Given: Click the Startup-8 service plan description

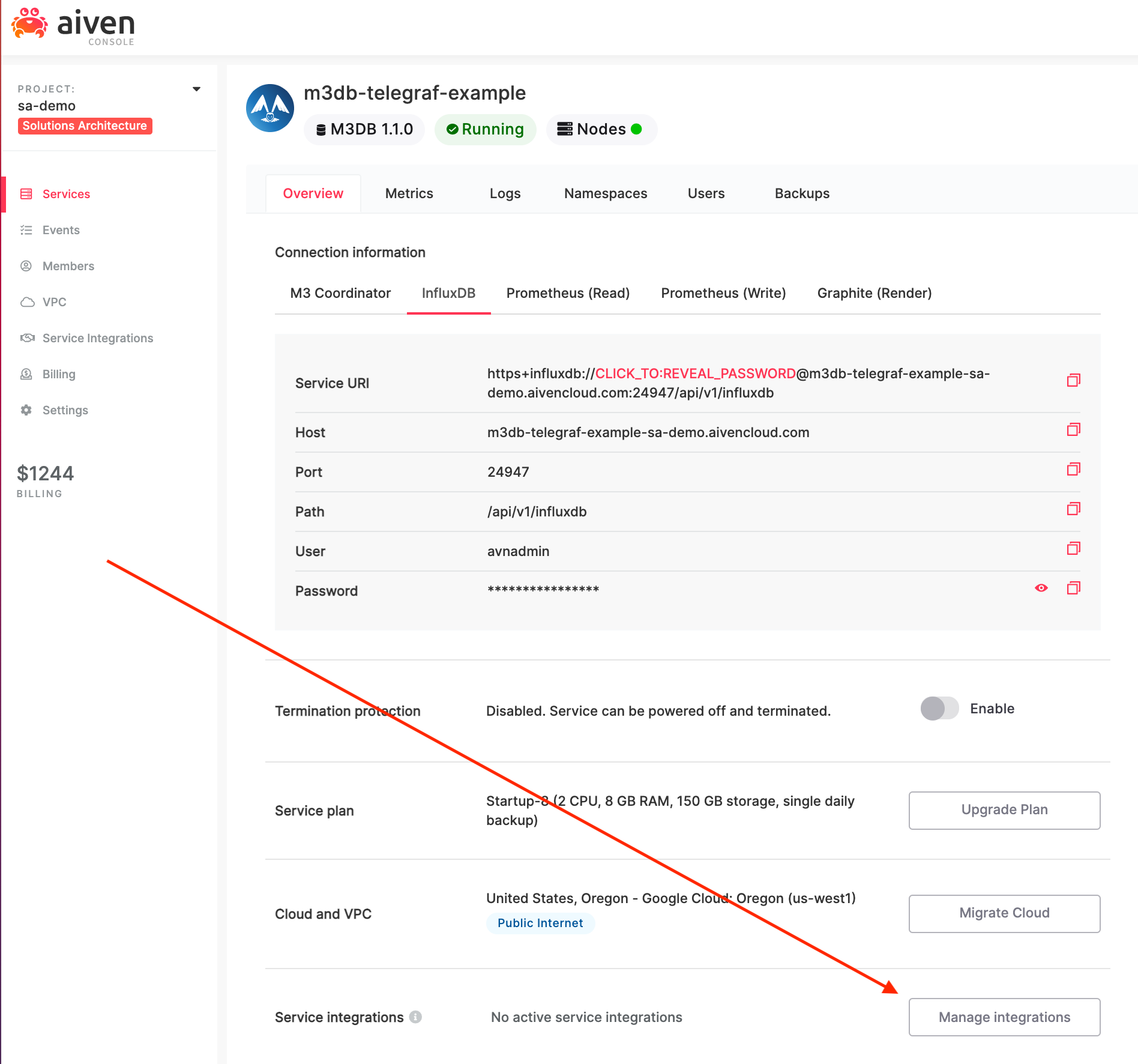Looking at the screenshot, I should [x=670, y=810].
